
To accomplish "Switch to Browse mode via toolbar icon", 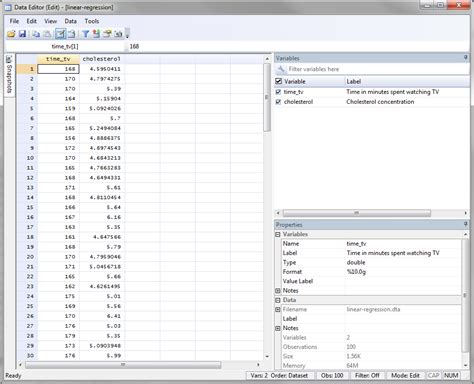I will tap(72, 34).
